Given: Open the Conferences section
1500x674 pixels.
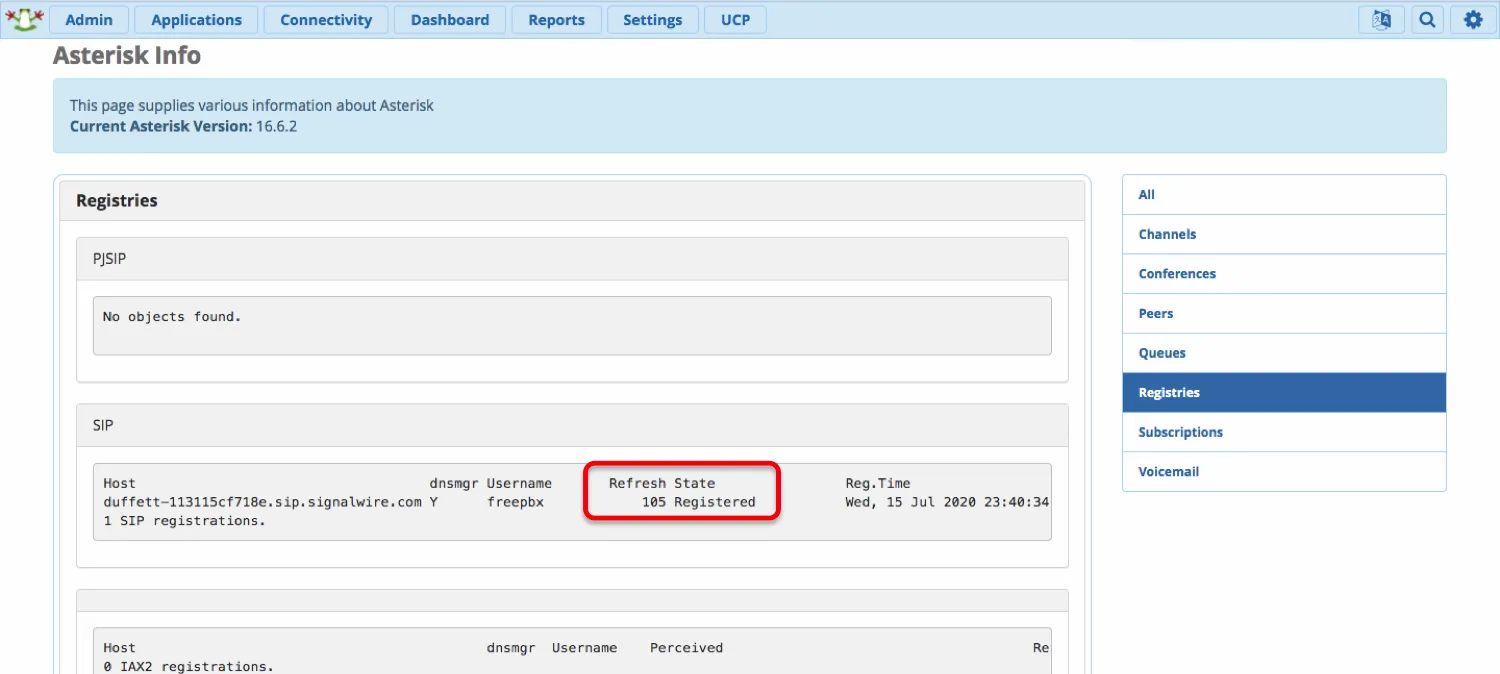Looking at the screenshot, I should [1177, 273].
